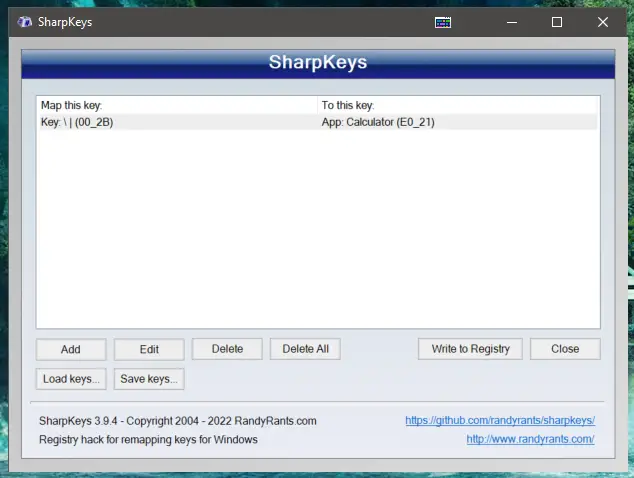This screenshot has width=634, height=478.
Task: Click the Close button beside Write to Registry
Action: (x=565, y=349)
